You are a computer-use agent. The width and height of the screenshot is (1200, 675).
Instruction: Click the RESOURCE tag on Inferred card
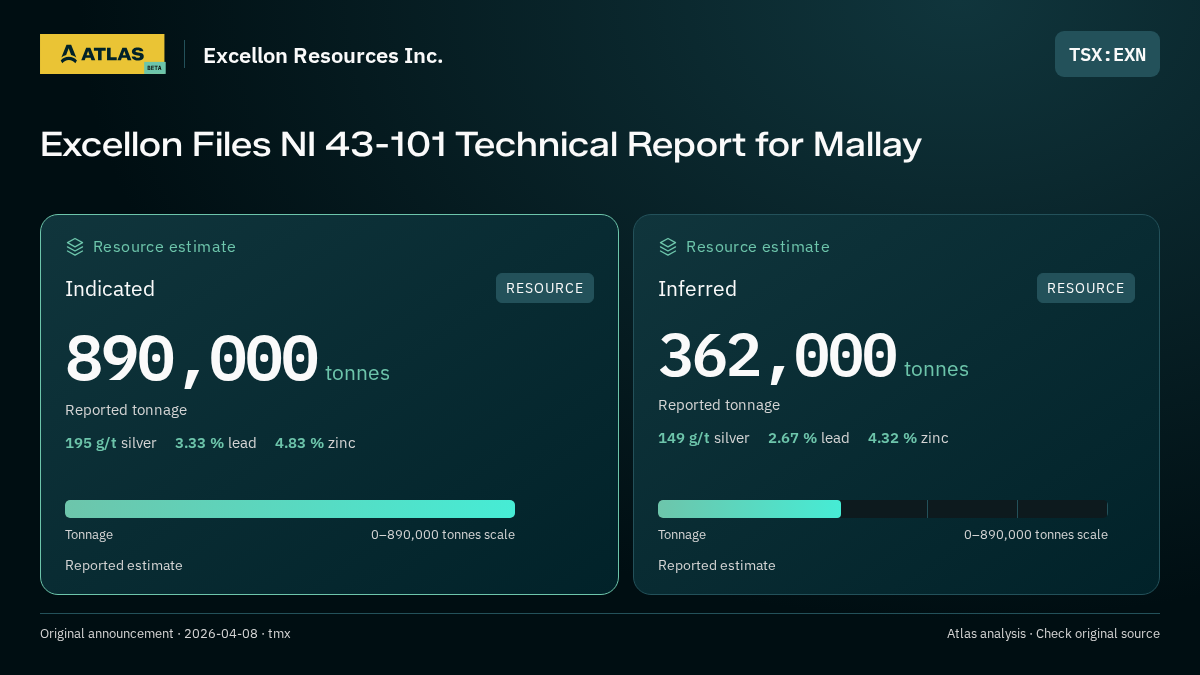click(1086, 288)
